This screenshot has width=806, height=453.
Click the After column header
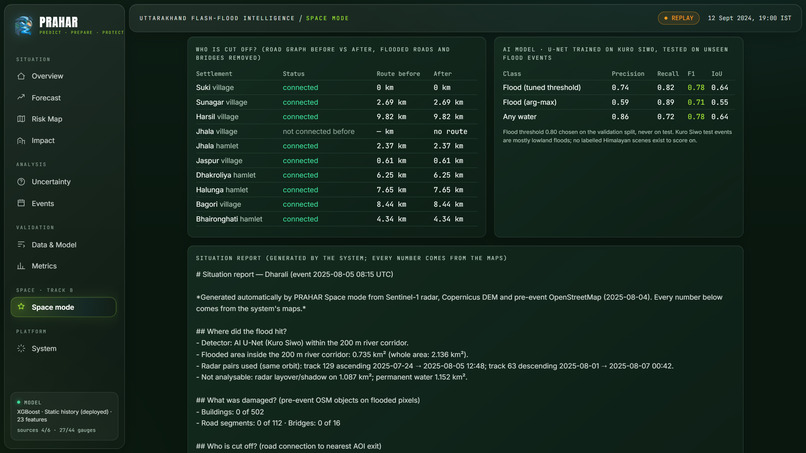[442, 74]
